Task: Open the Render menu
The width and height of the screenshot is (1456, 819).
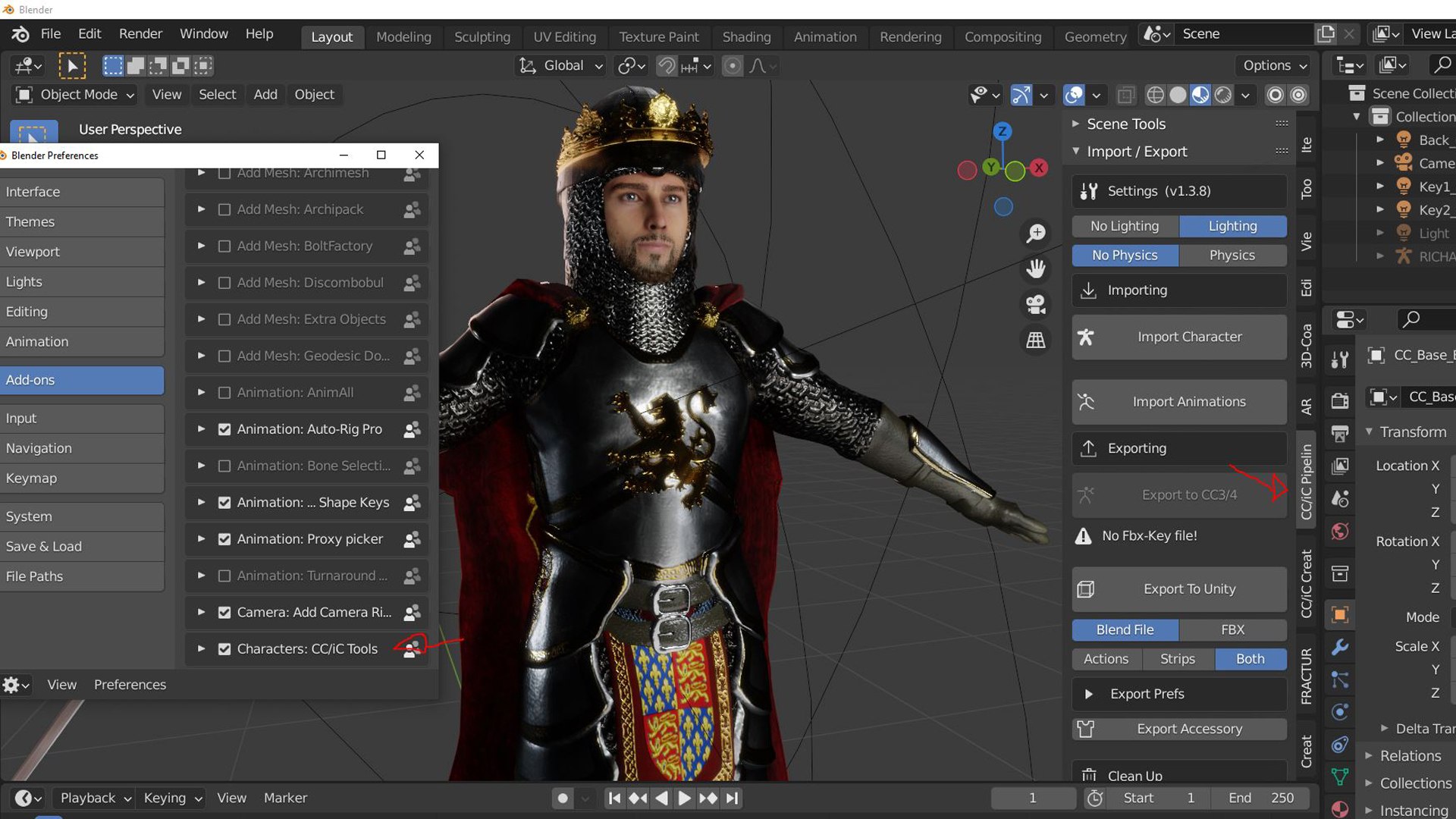Action: pos(140,34)
